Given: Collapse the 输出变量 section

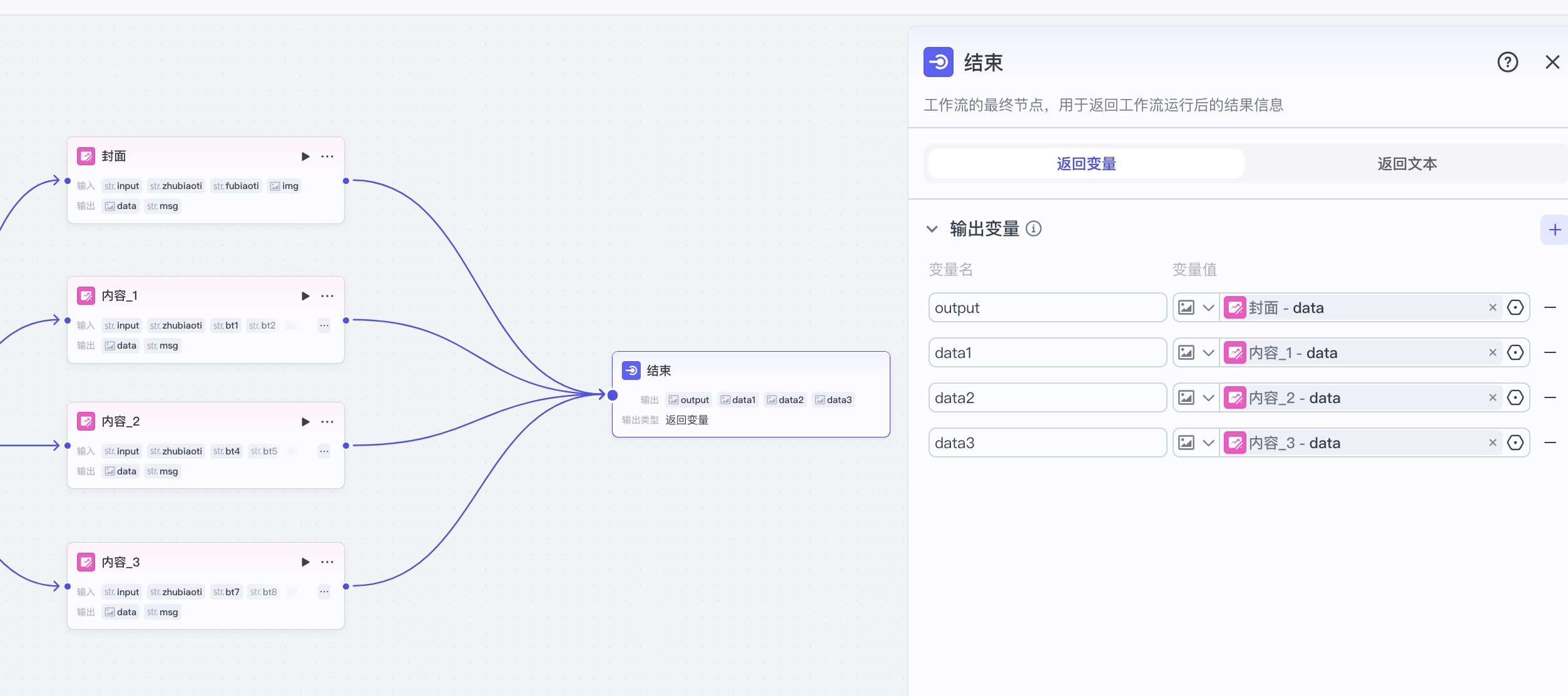Looking at the screenshot, I should (x=932, y=229).
